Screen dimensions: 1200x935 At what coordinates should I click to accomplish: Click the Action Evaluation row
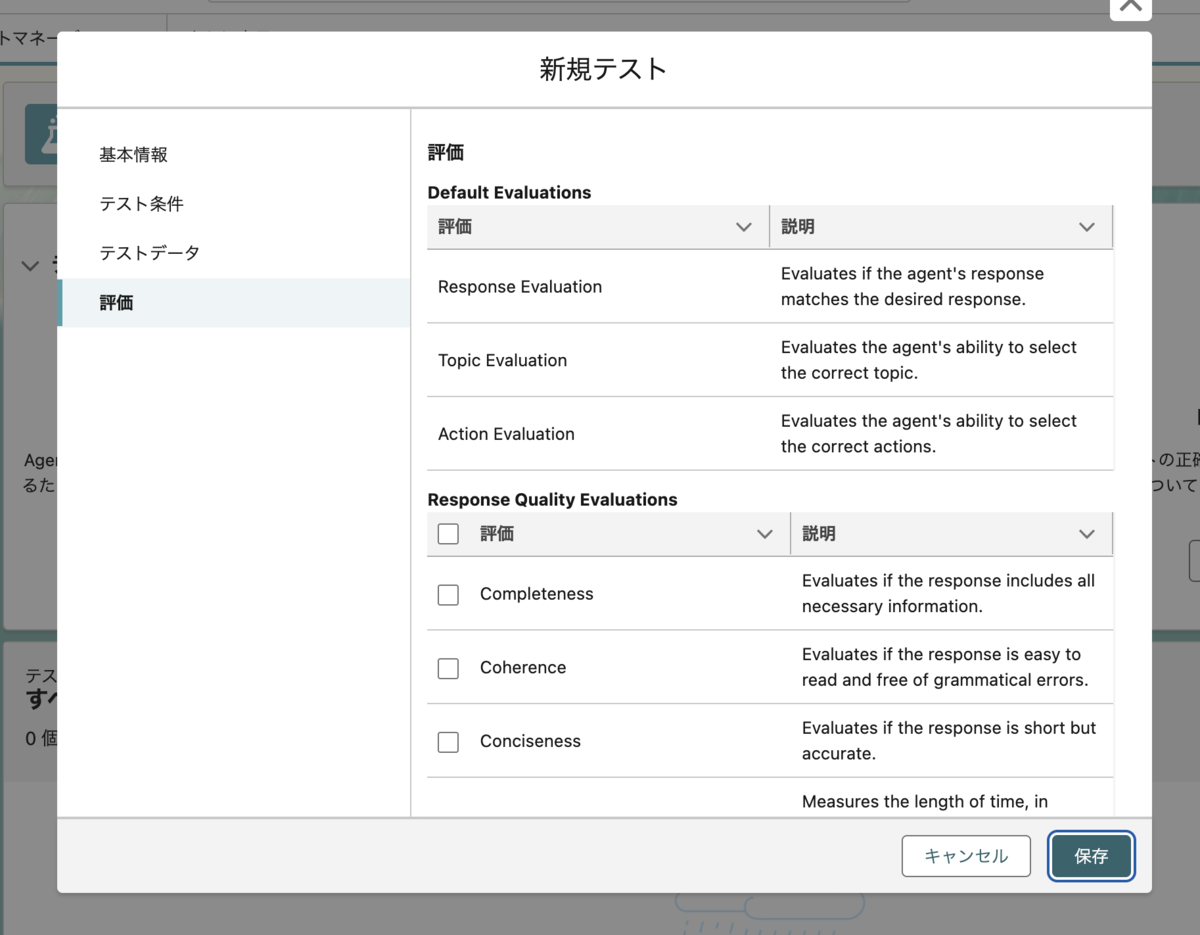(506, 434)
